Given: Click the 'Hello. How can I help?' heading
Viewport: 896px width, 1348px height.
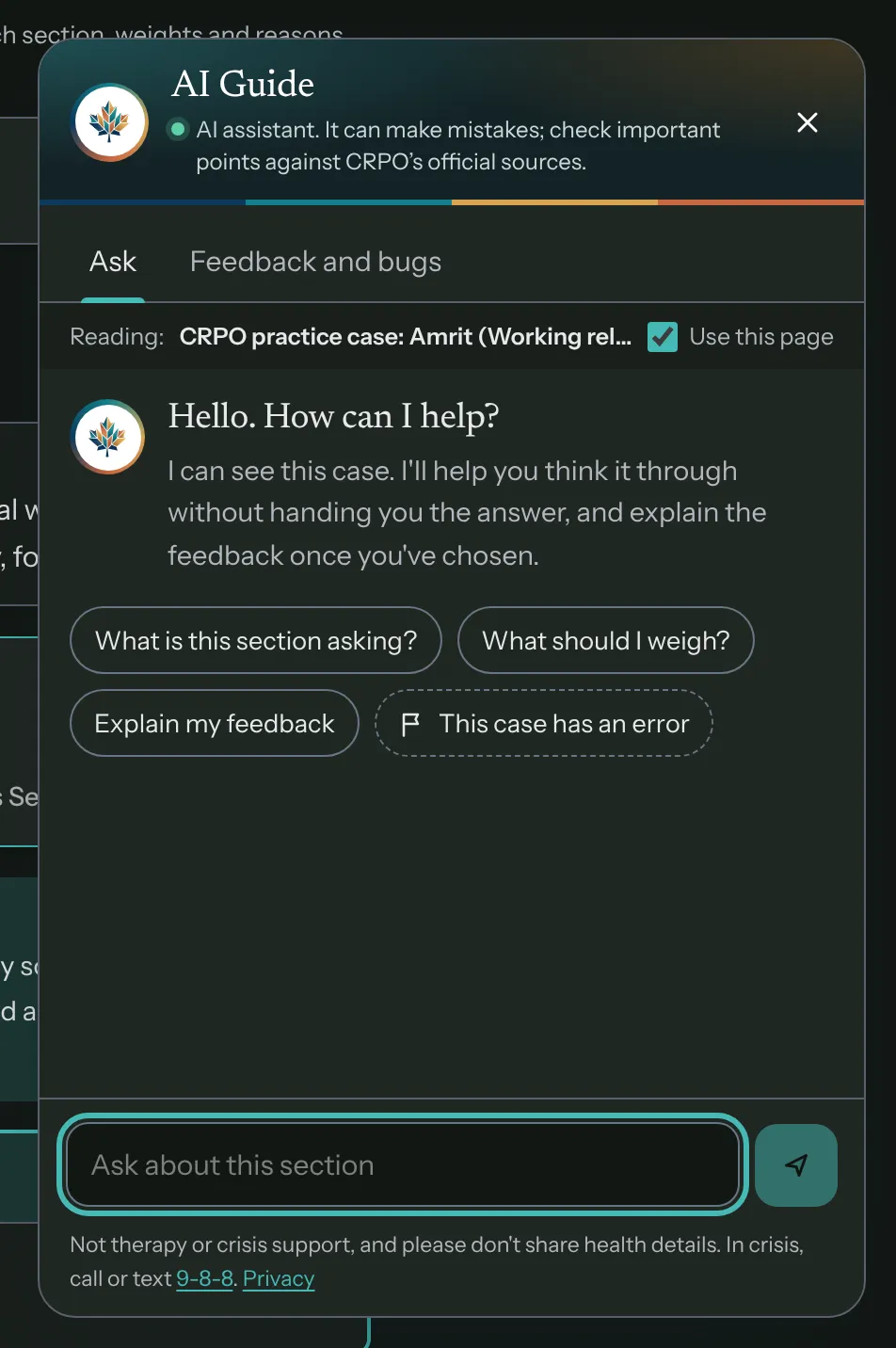Looking at the screenshot, I should 333,416.
